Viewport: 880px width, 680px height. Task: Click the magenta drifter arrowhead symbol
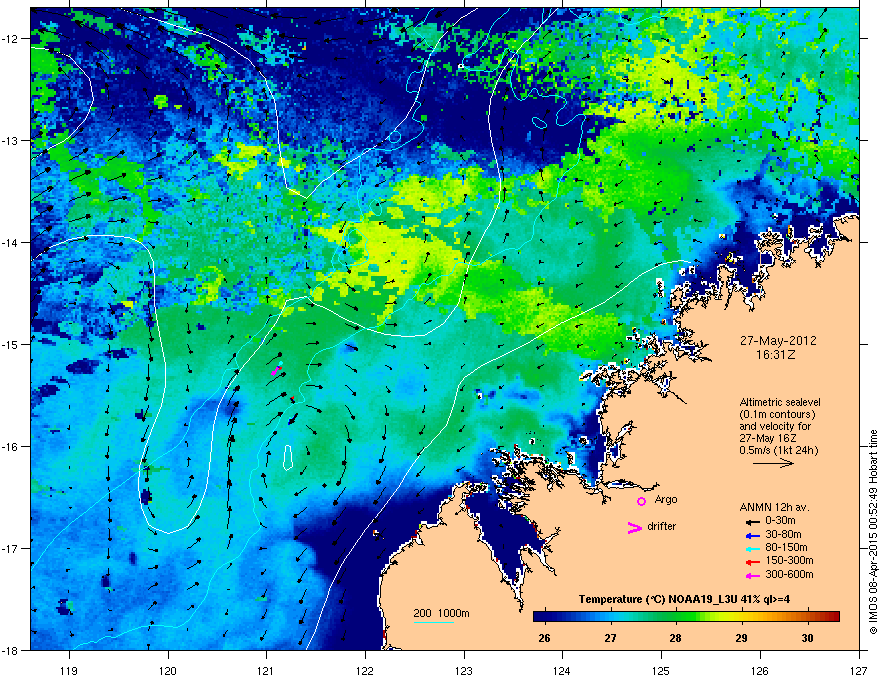[634, 527]
